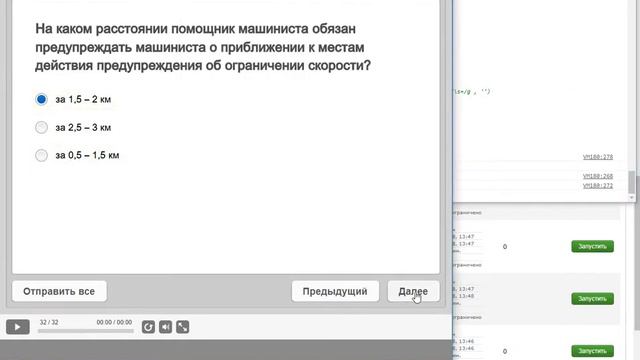Advance with the 'Далее' button

tap(413, 291)
